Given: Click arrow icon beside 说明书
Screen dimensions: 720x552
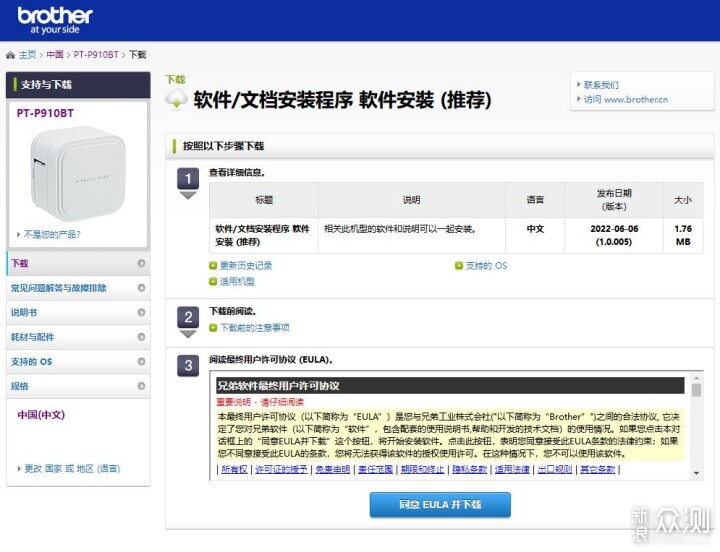Looking at the screenshot, I should [141, 312].
